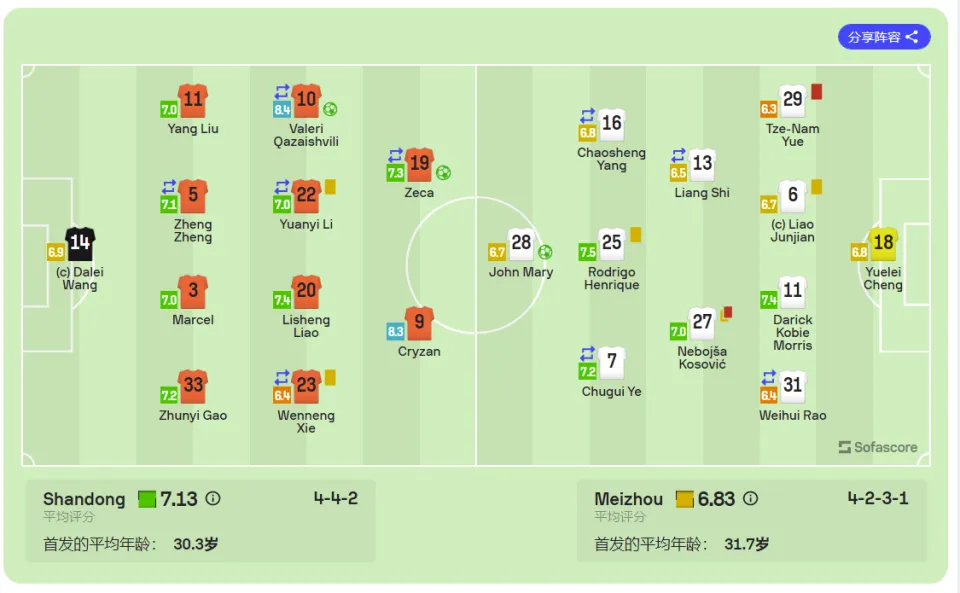
Task: Click substitution arrows above Chaosheng Yang
Action: click(x=587, y=115)
